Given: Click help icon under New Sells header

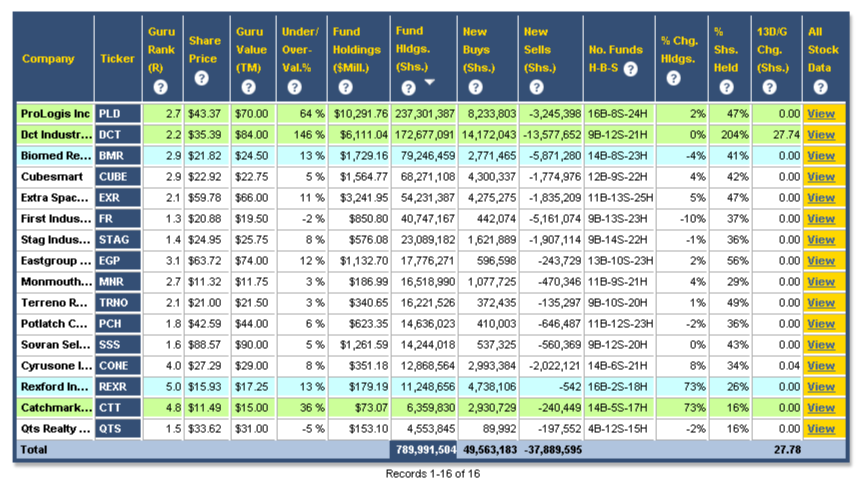Looking at the screenshot, I should pyautogui.click(x=537, y=87).
